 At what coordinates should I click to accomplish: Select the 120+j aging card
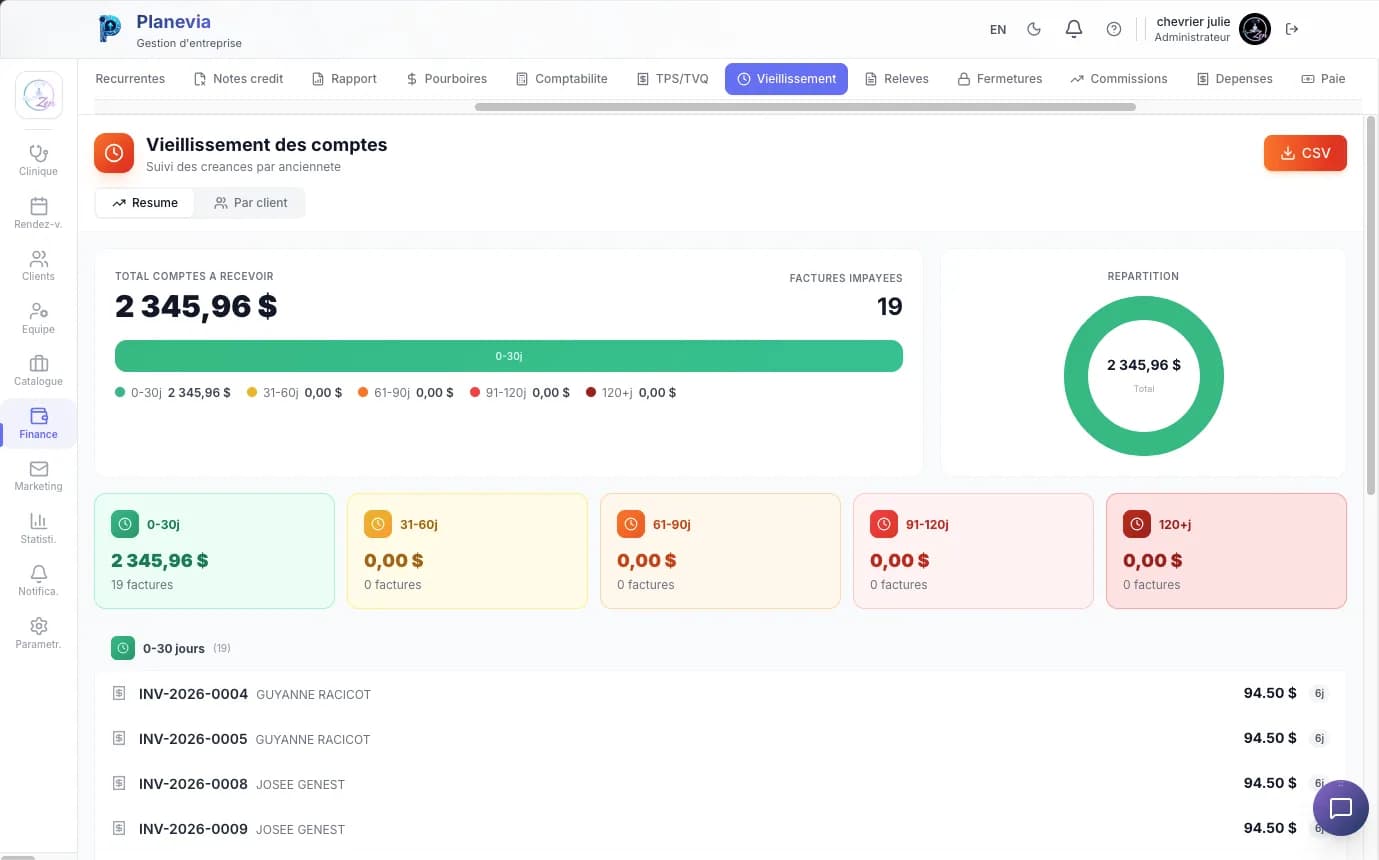[1226, 551]
